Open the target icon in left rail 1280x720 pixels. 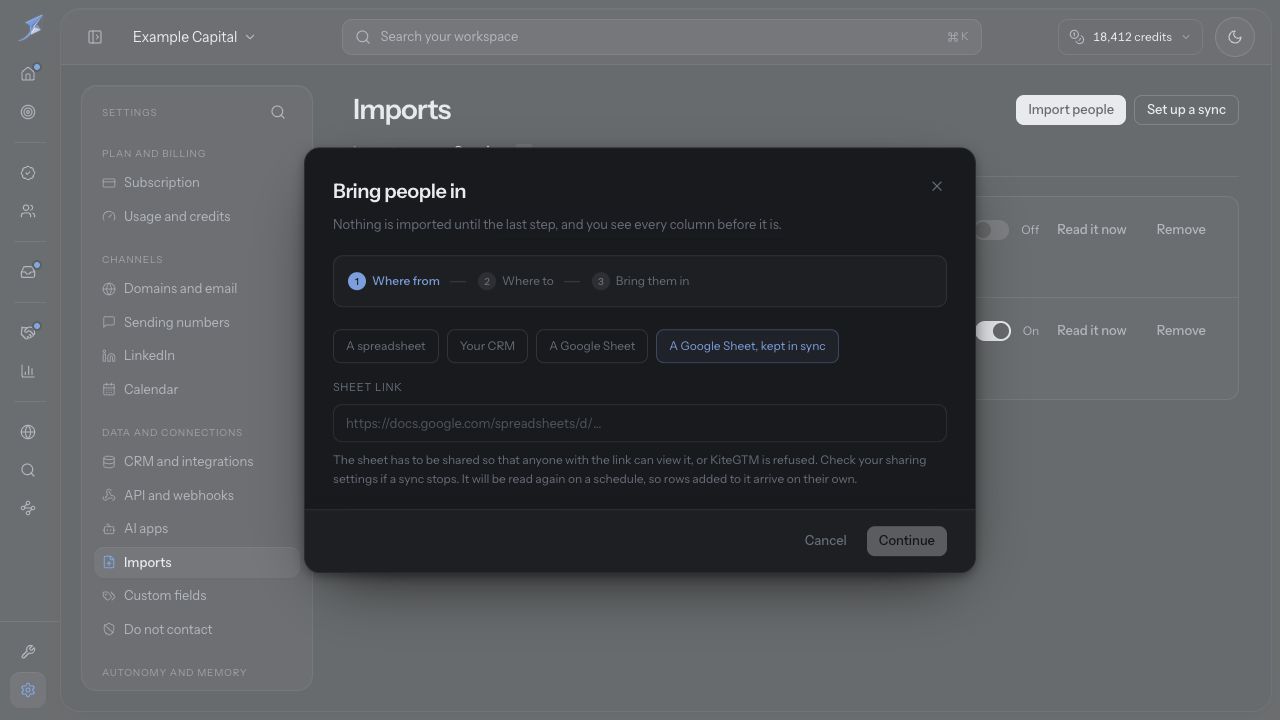28,112
